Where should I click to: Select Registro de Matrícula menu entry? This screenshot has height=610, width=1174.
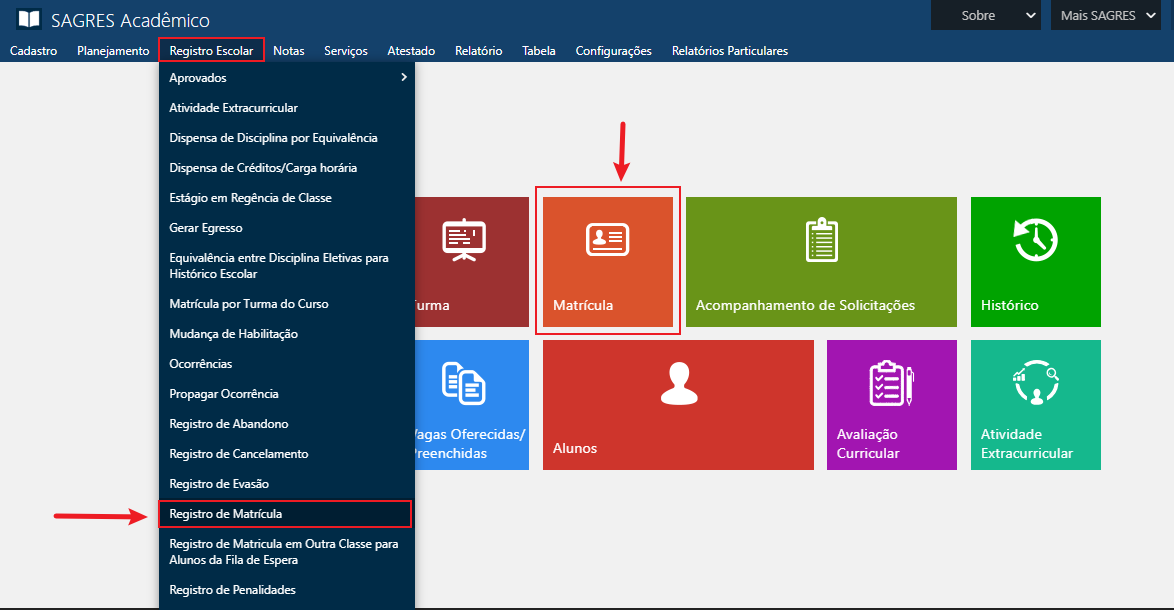226,514
